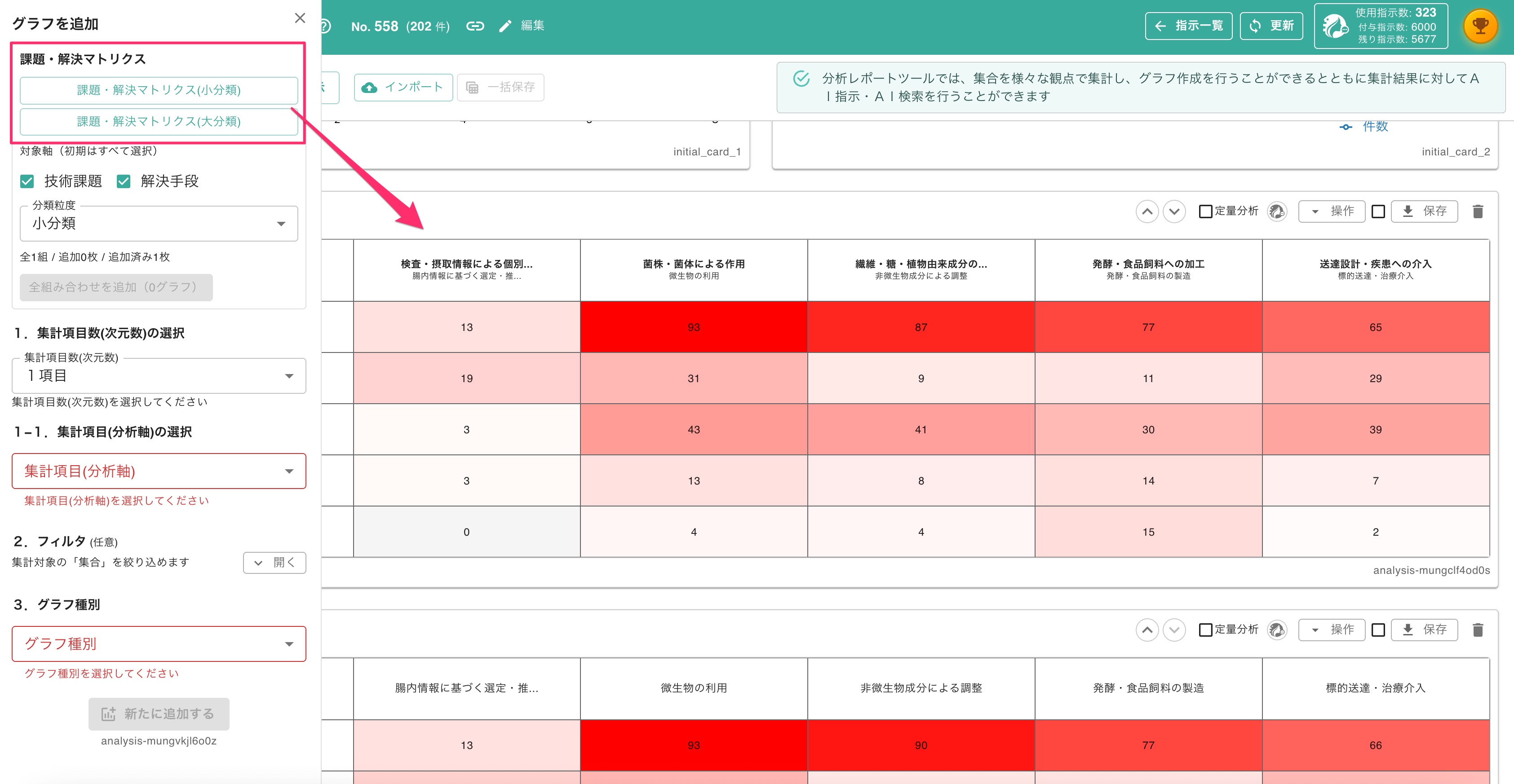Screen dimensions: 1514x784
Task: Click the pencil 編集 icon
Action: tap(505, 26)
